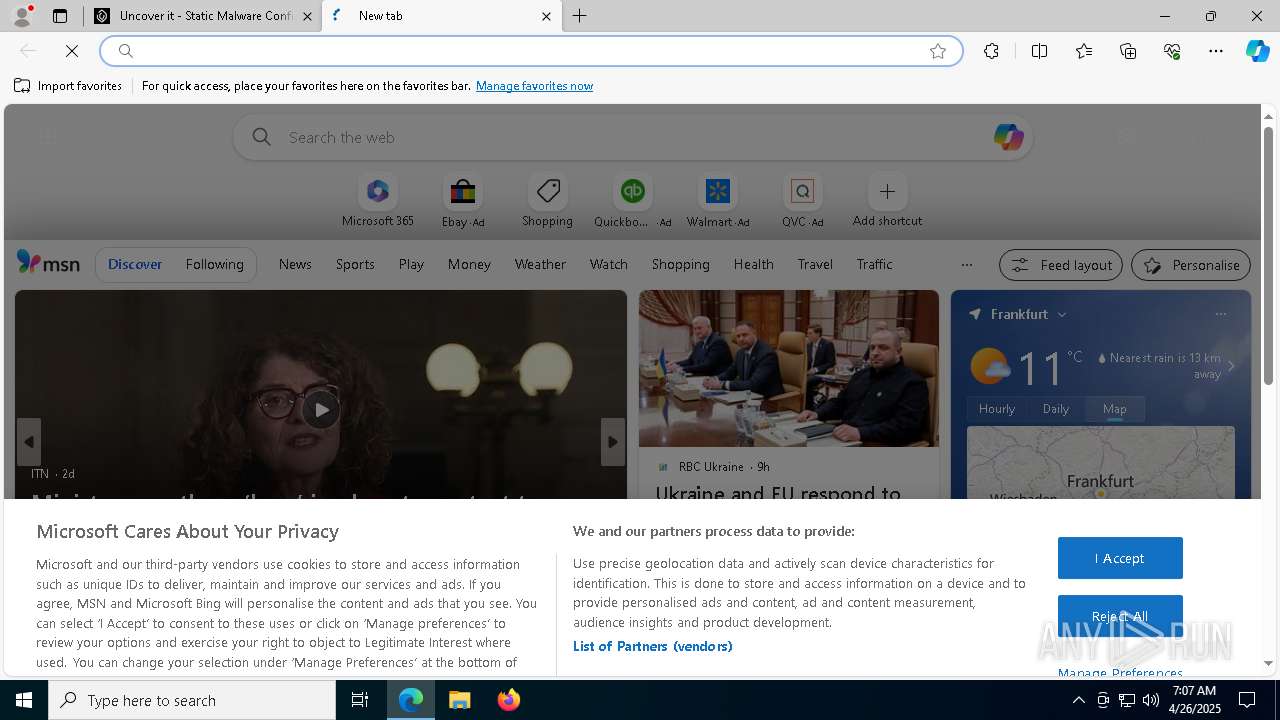Open the Walmart shortcut
Screen dimensions: 1280x720
(x=717, y=201)
